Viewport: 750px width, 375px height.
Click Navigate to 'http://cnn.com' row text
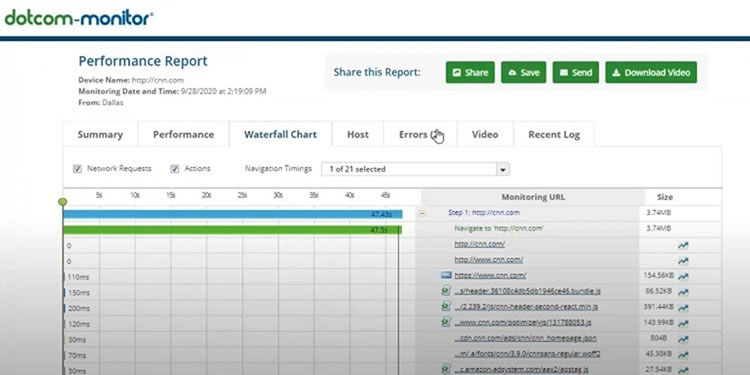tap(499, 228)
